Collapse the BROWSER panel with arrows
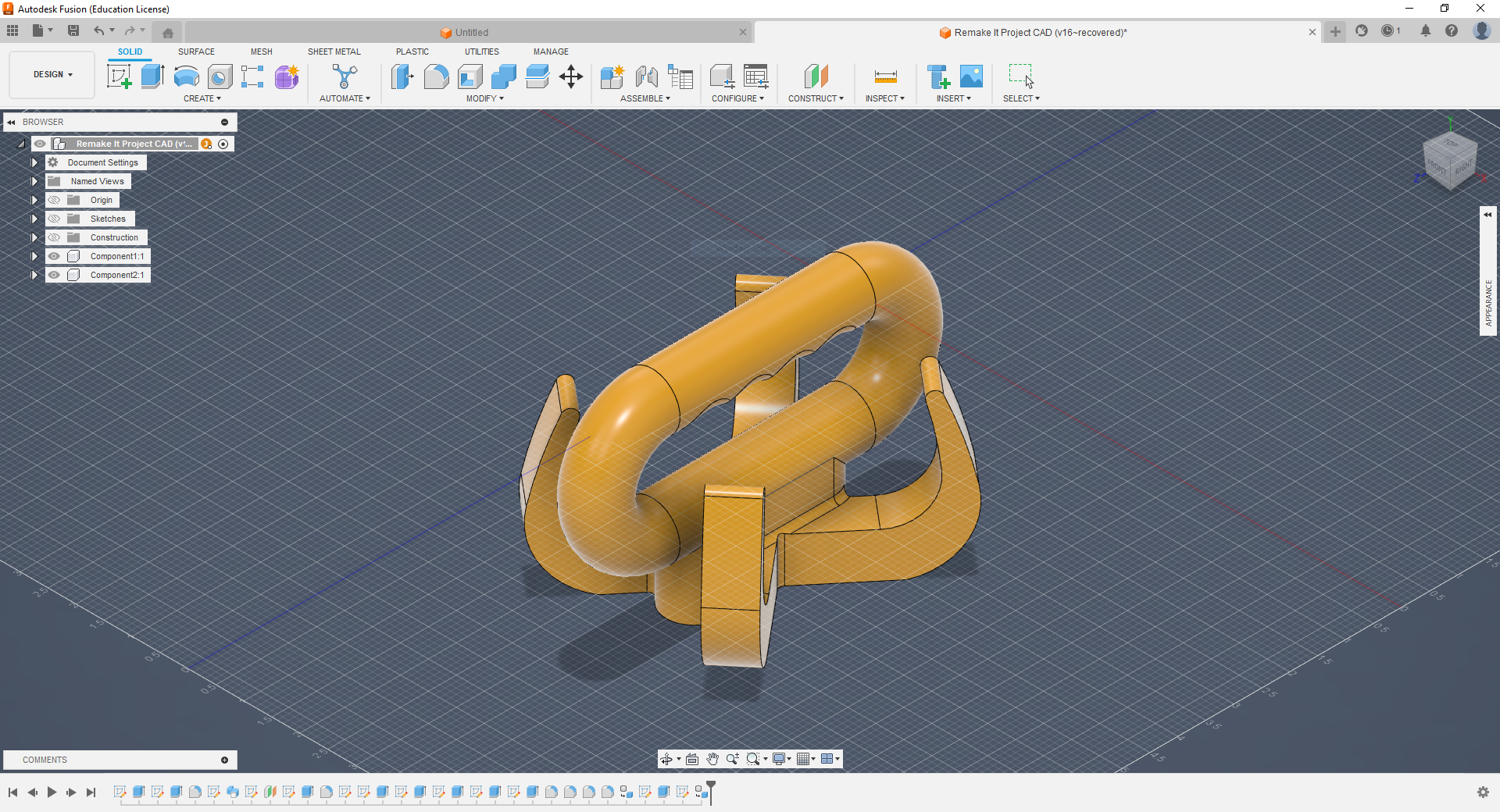This screenshot has height=812, width=1500. (12, 123)
